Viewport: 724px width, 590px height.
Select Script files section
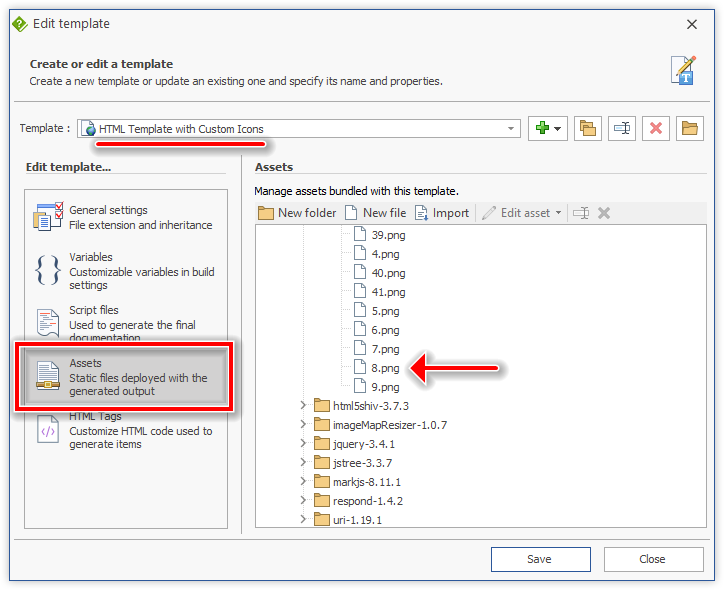click(126, 323)
